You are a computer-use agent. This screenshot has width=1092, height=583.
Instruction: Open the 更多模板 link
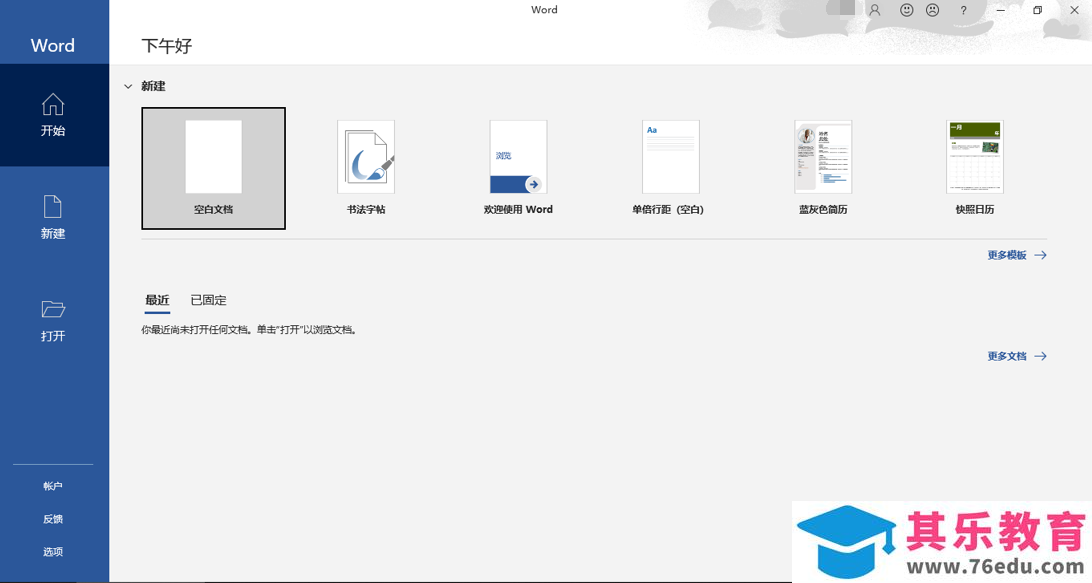[x=1017, y=255]
